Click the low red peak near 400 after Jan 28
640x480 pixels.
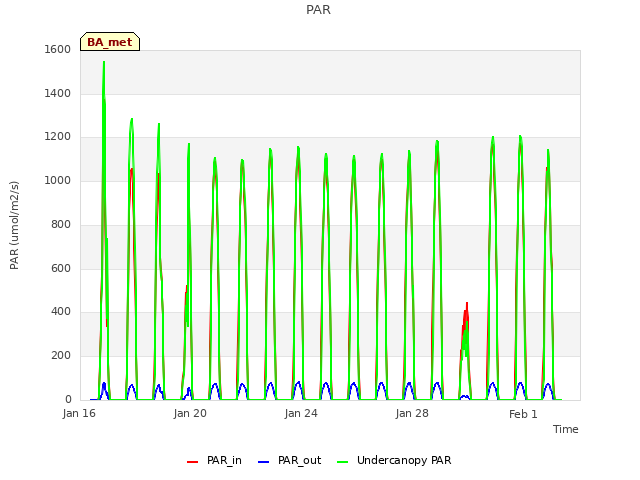click(x=467, y=304)
